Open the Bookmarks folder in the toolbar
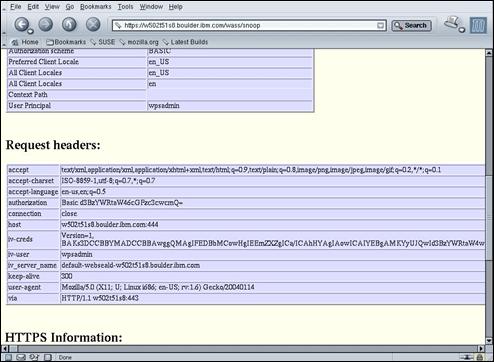This screenshot has height=362, width=494. 66,42
